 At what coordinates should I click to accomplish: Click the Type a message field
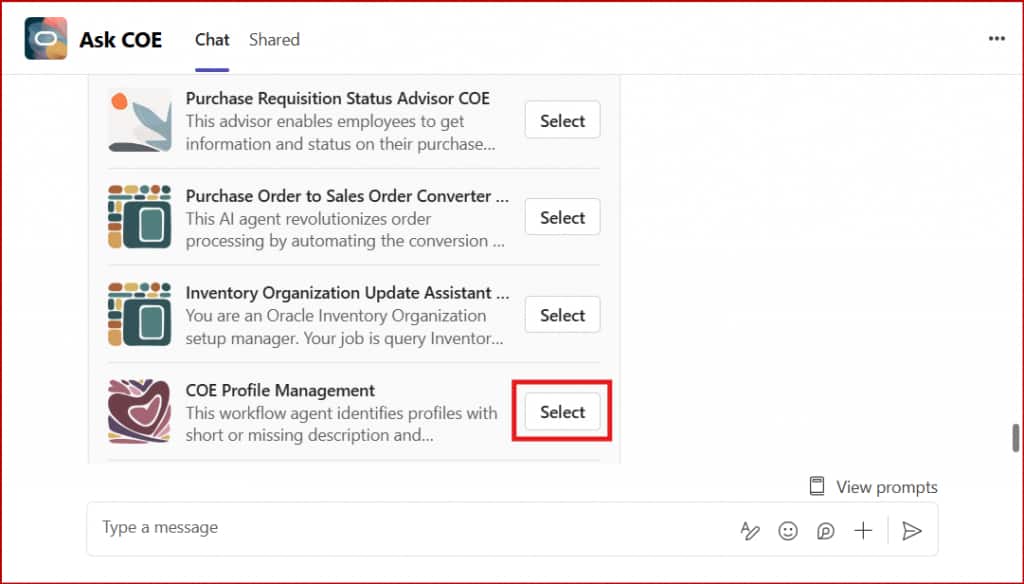pyautogui.click(x=400, y=528)
